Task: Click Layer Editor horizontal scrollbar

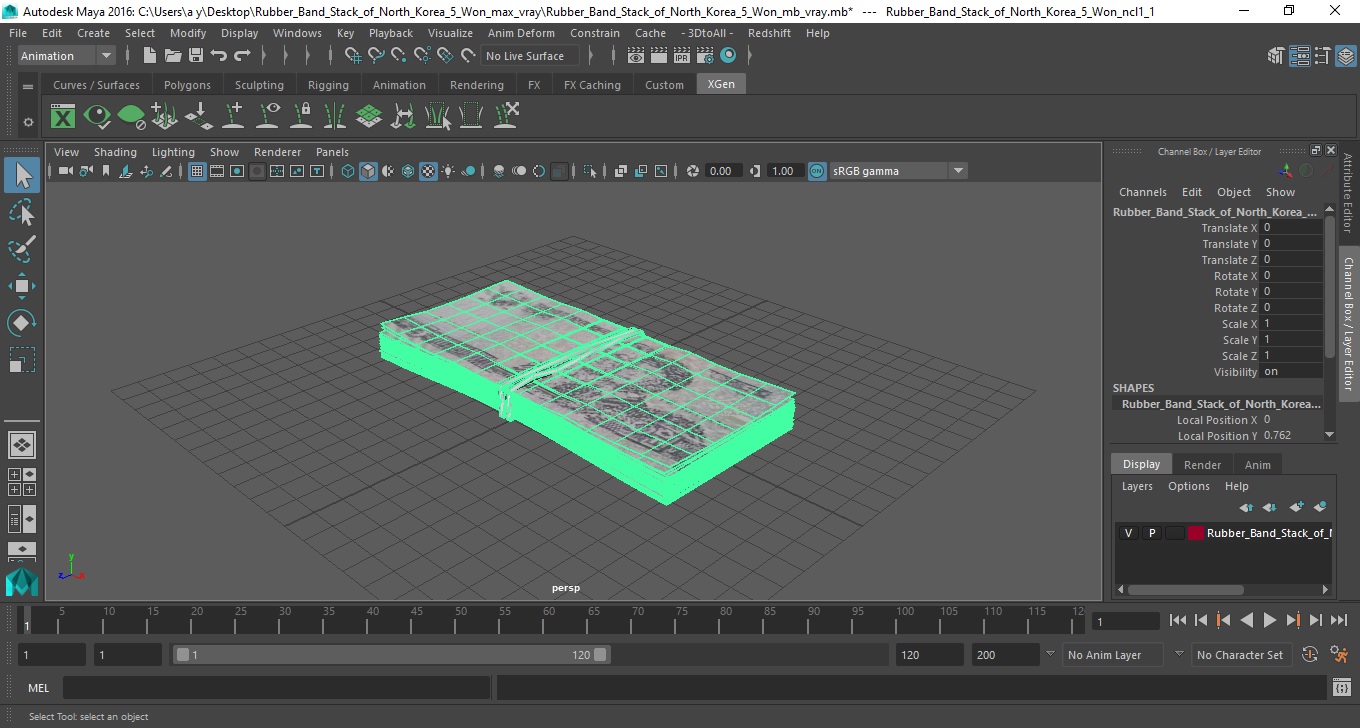Action: tap(1185, 590)
